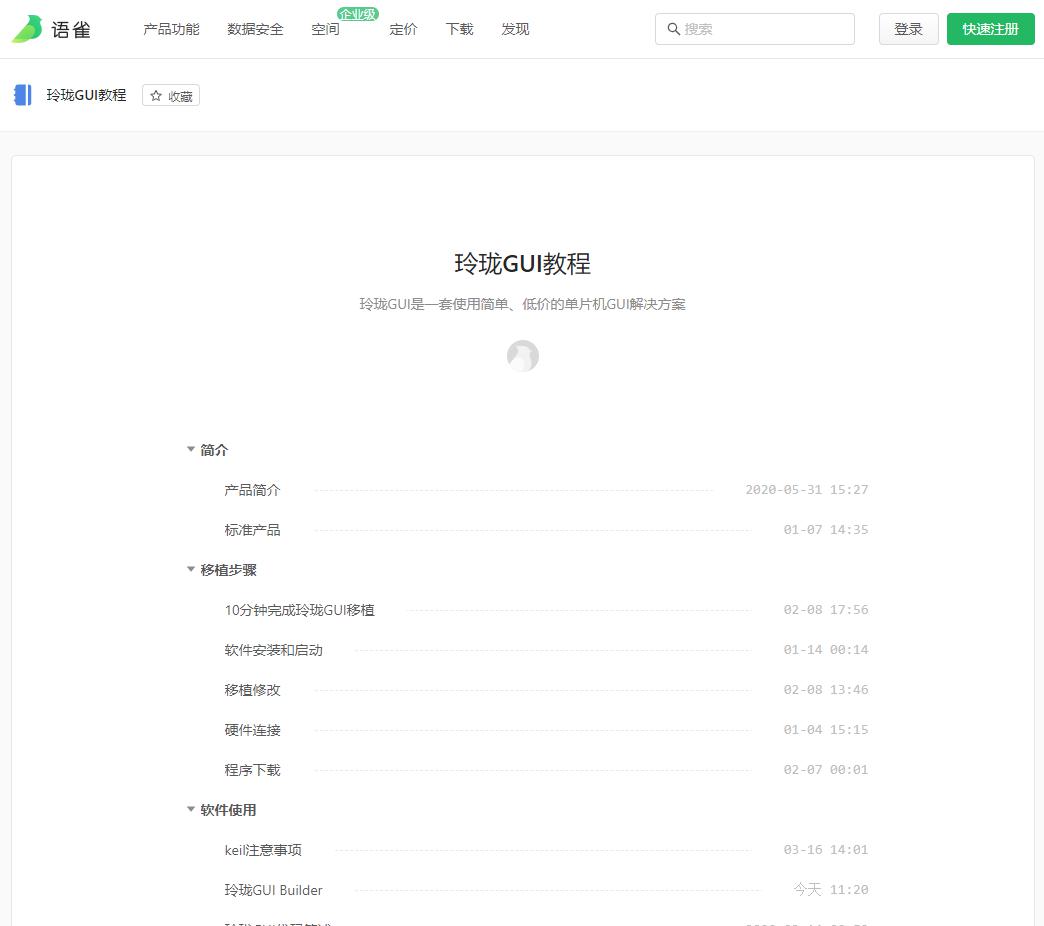1044x926 pixels.
Task: Collapse the 简介 section
Action: [190, 449]
